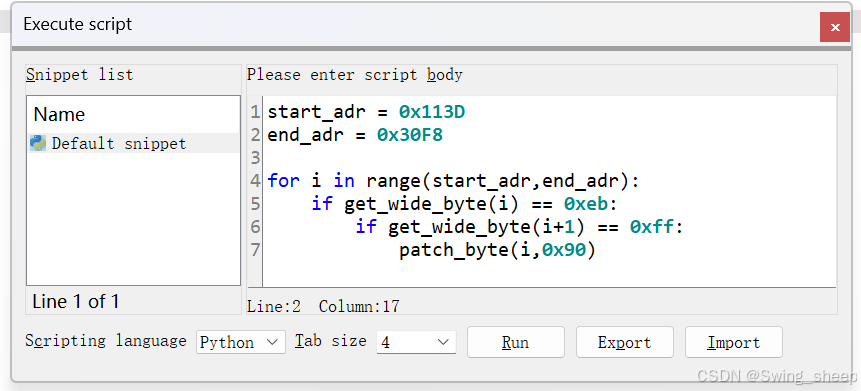Click the Python icon beside Default snippet
Screen dimensions: 861x391
click(38, 143)
